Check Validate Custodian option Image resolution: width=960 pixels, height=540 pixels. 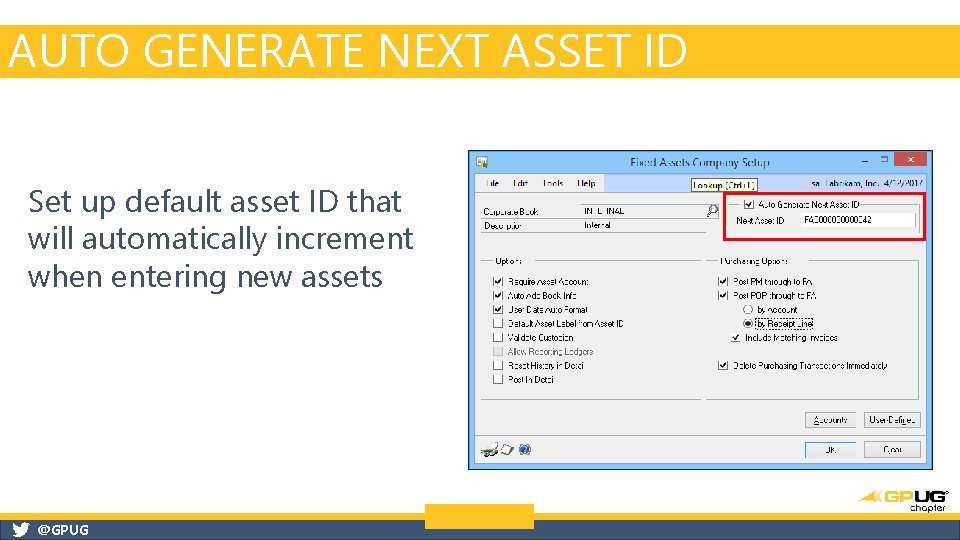point(498,337)
